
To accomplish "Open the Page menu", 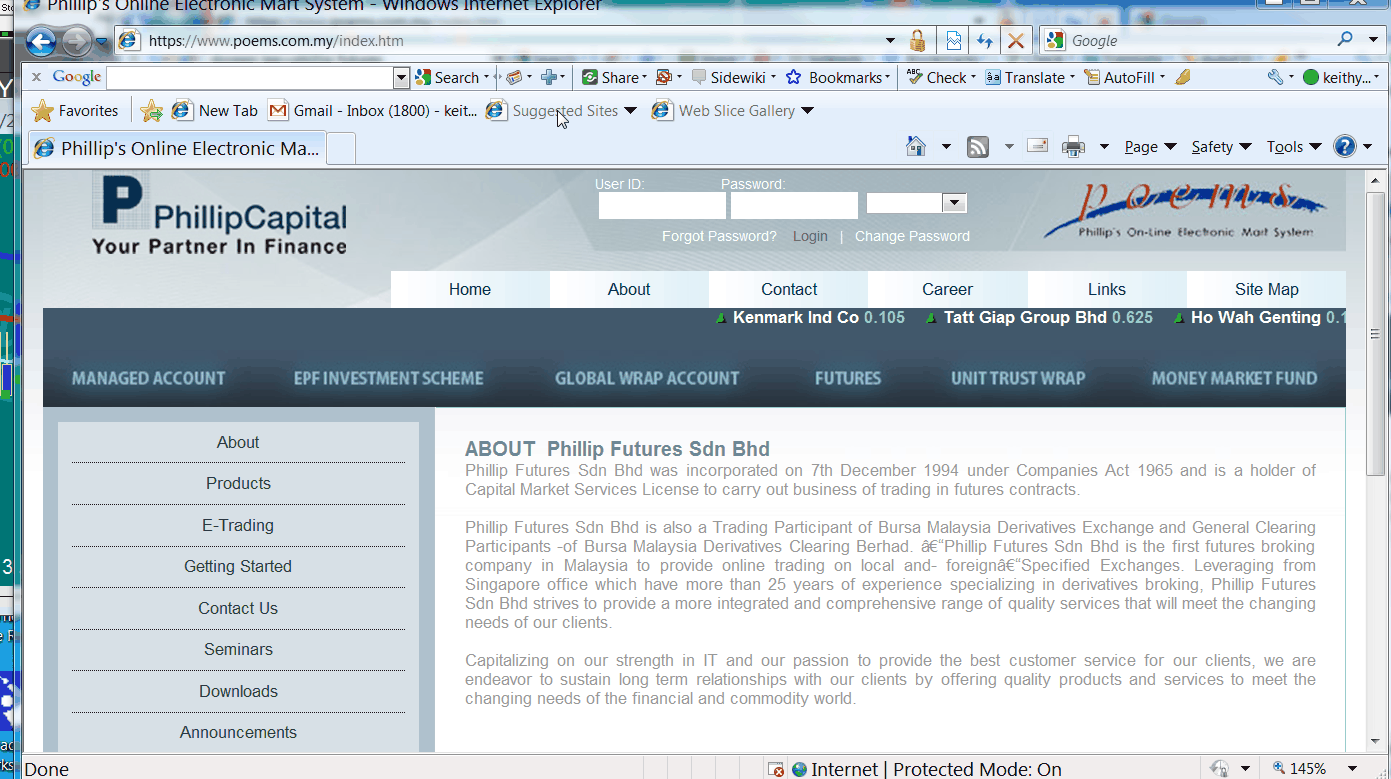I will coord(1150,147).
